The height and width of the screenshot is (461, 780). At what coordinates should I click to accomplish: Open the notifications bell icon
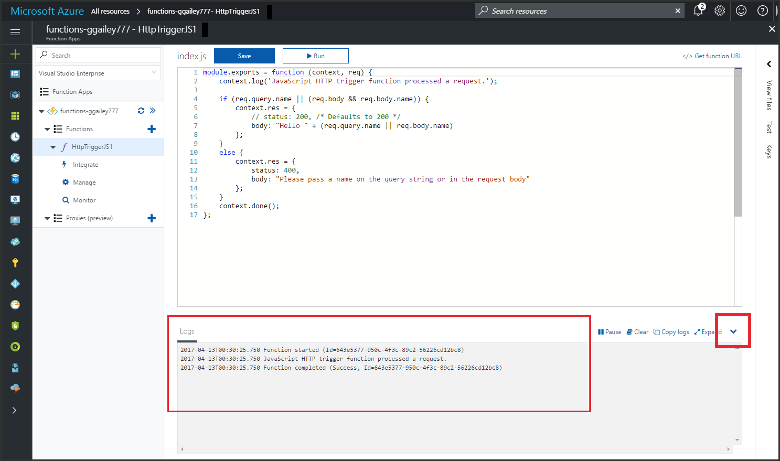point(698,10)
